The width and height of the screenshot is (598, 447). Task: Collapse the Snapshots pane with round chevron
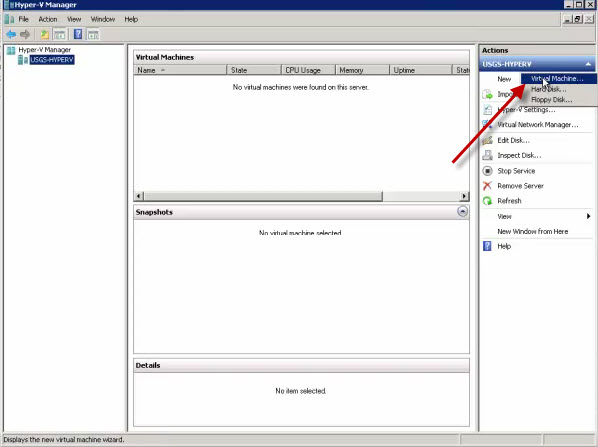click(462, 211)
